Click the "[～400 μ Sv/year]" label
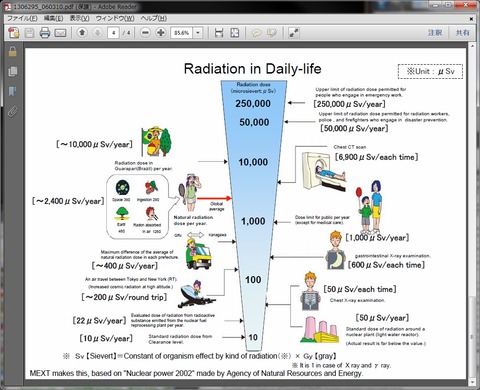This screenshot has height=390, width=480. (125, 266)
